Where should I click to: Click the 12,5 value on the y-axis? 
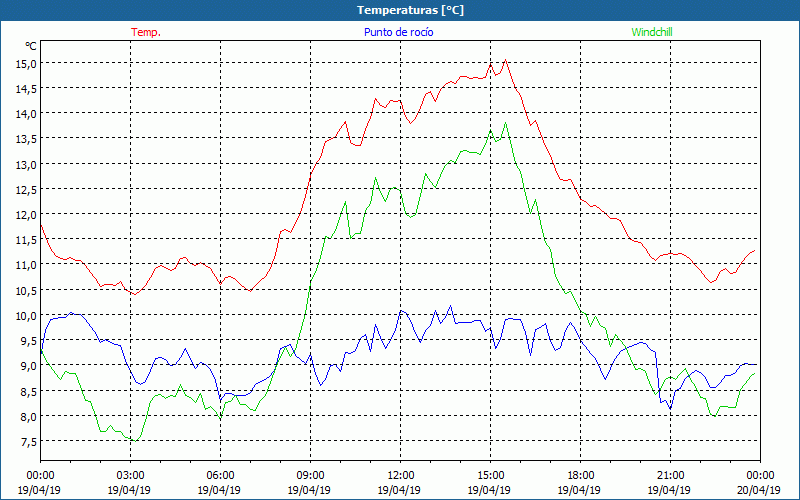[27, 190]
